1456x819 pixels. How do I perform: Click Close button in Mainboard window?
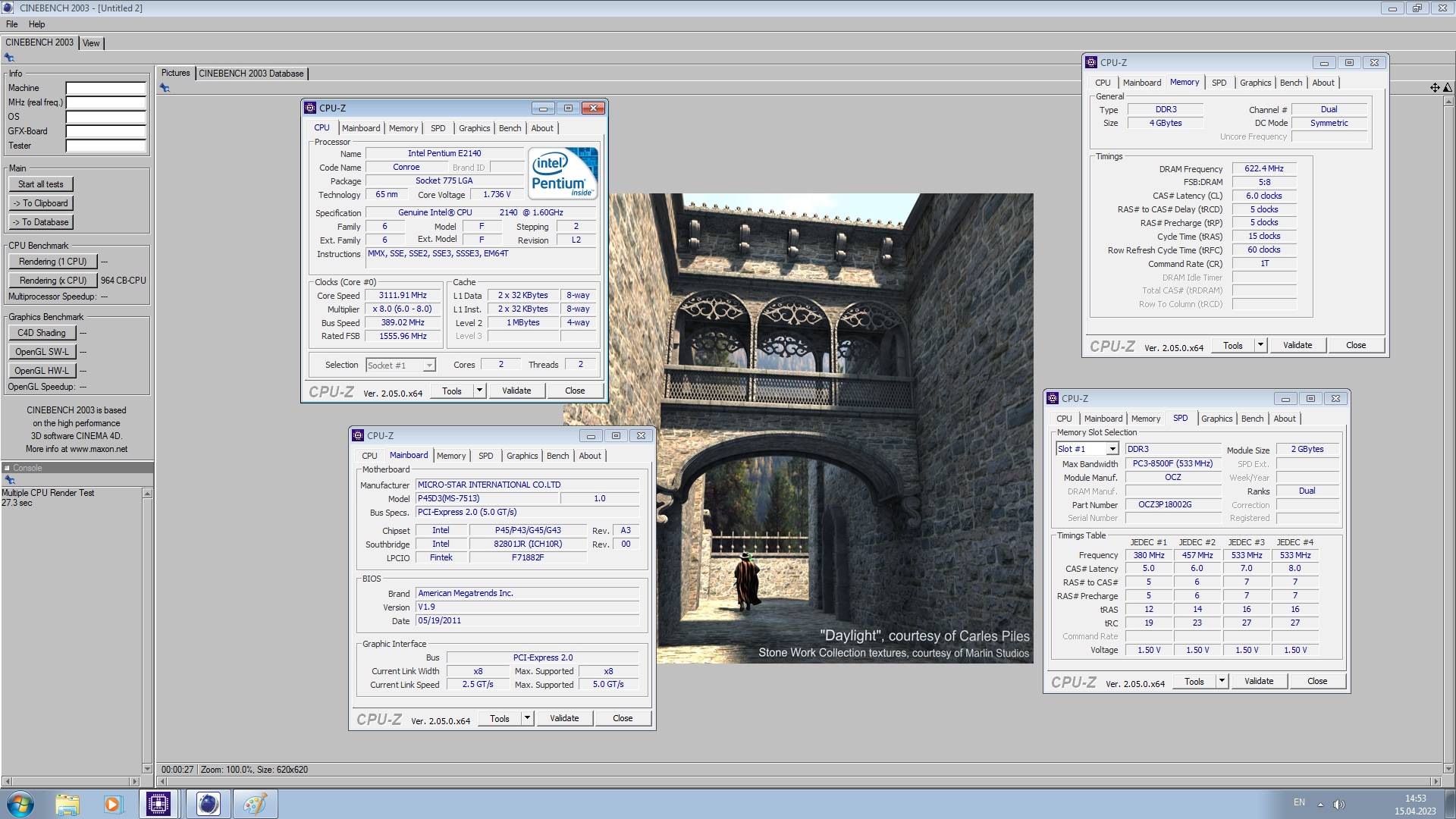(623, 718)
